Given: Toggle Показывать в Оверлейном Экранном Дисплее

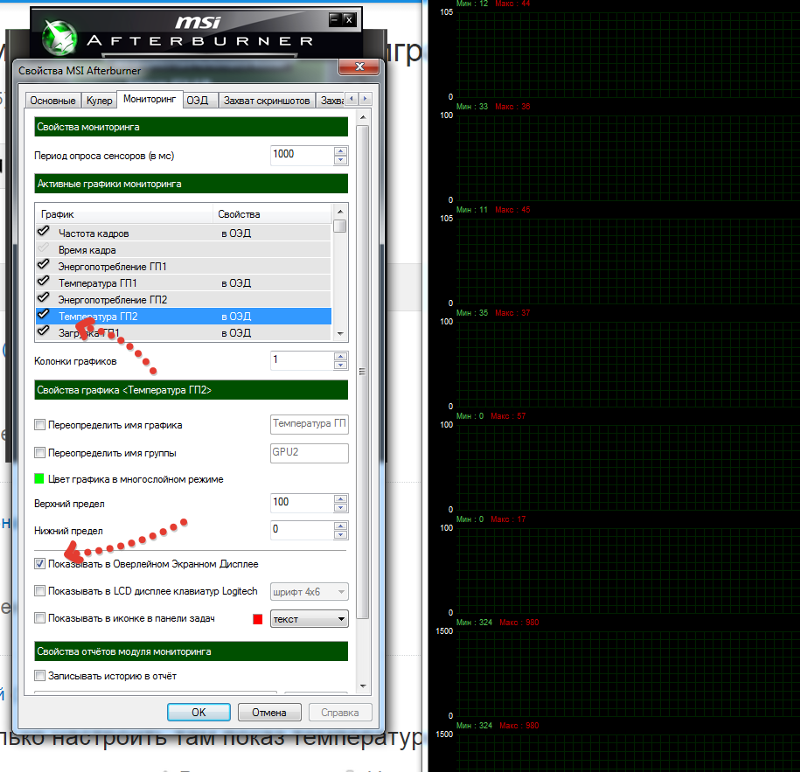Looking at the screenshot, I should tap(40, 564).
